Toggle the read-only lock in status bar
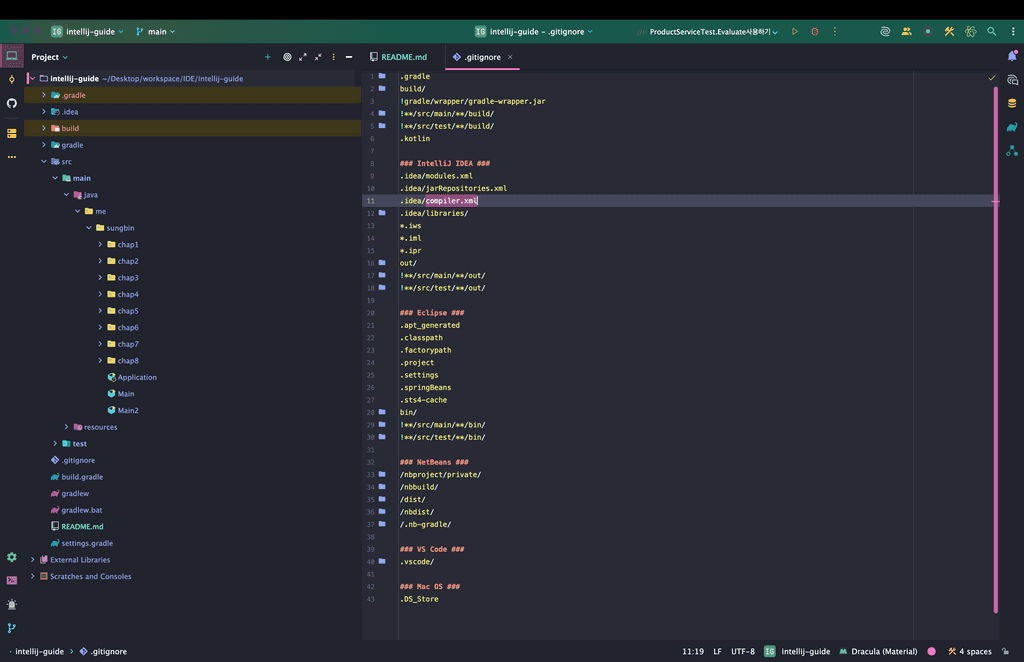Image resolution: width=1024 pixels, height=662 pixels. tap(1003, 651)
